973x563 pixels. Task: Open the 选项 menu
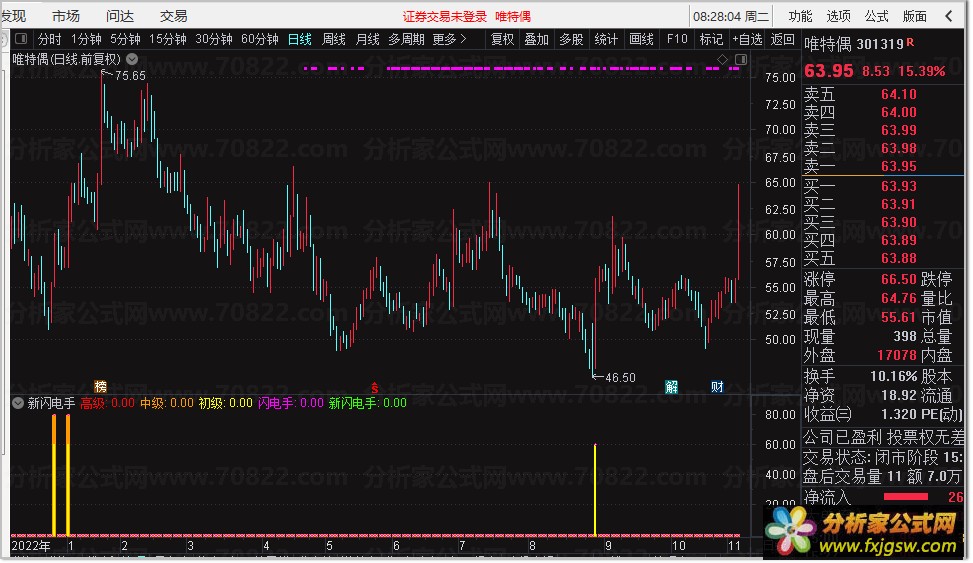838,16
